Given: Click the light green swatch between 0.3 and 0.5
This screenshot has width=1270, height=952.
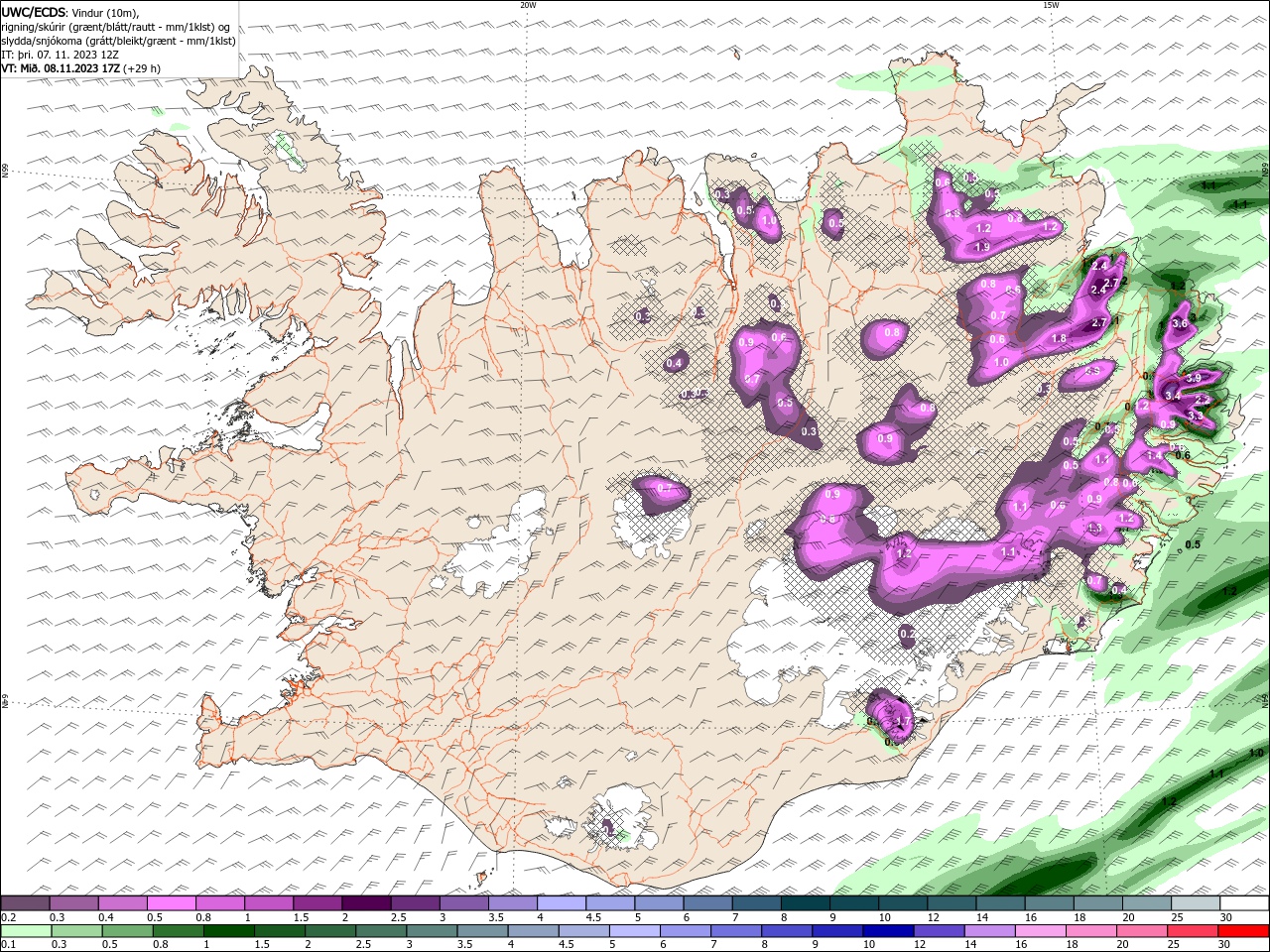Looking at the screenshot, I should 76,931.
